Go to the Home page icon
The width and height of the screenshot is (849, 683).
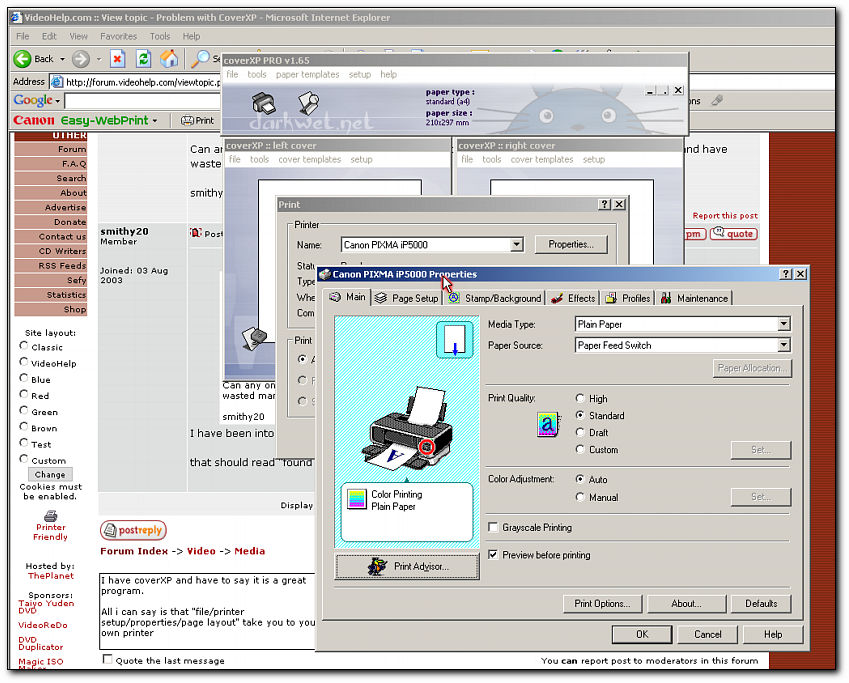[x=169, y=58]
